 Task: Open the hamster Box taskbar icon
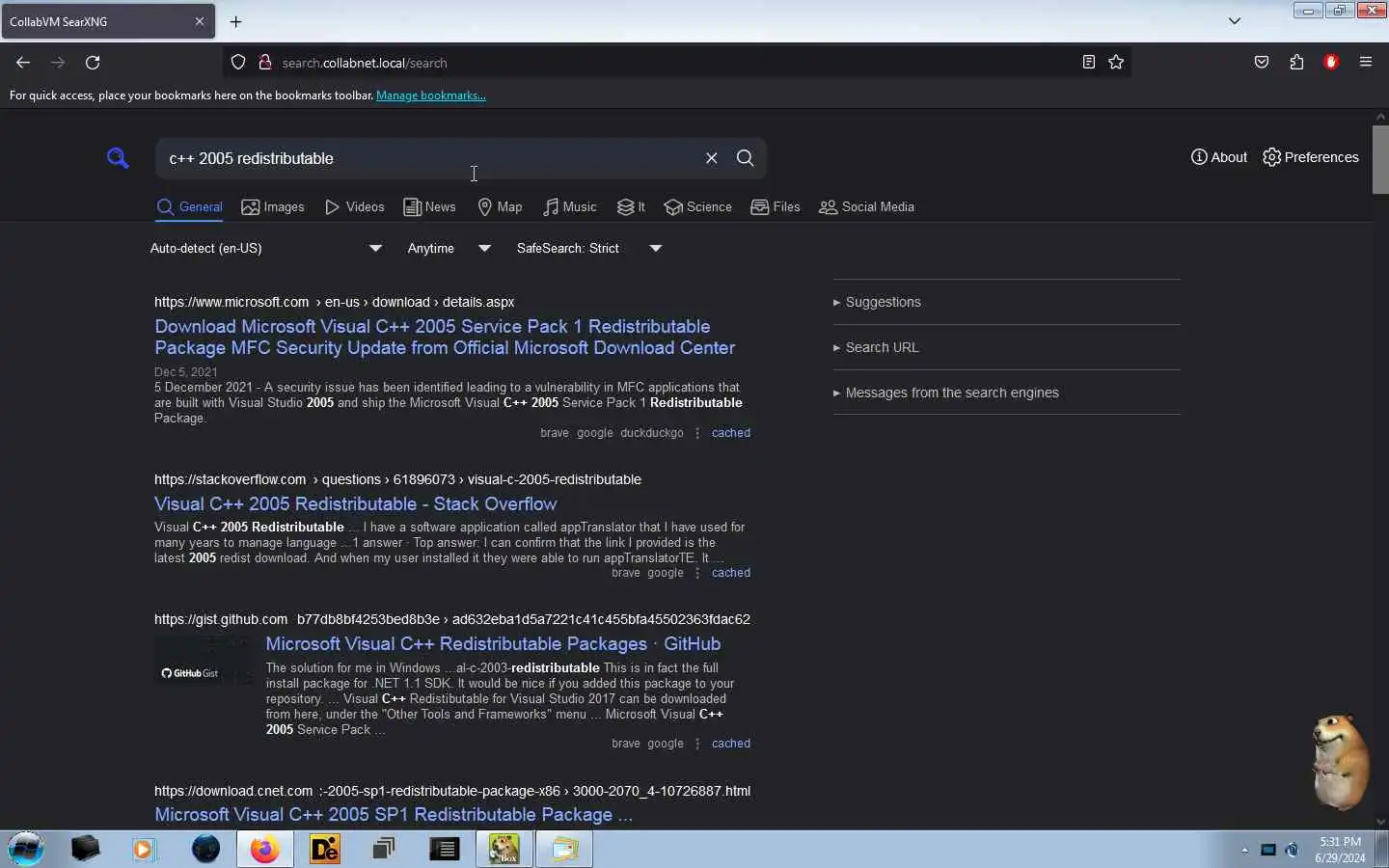[504, 849]
